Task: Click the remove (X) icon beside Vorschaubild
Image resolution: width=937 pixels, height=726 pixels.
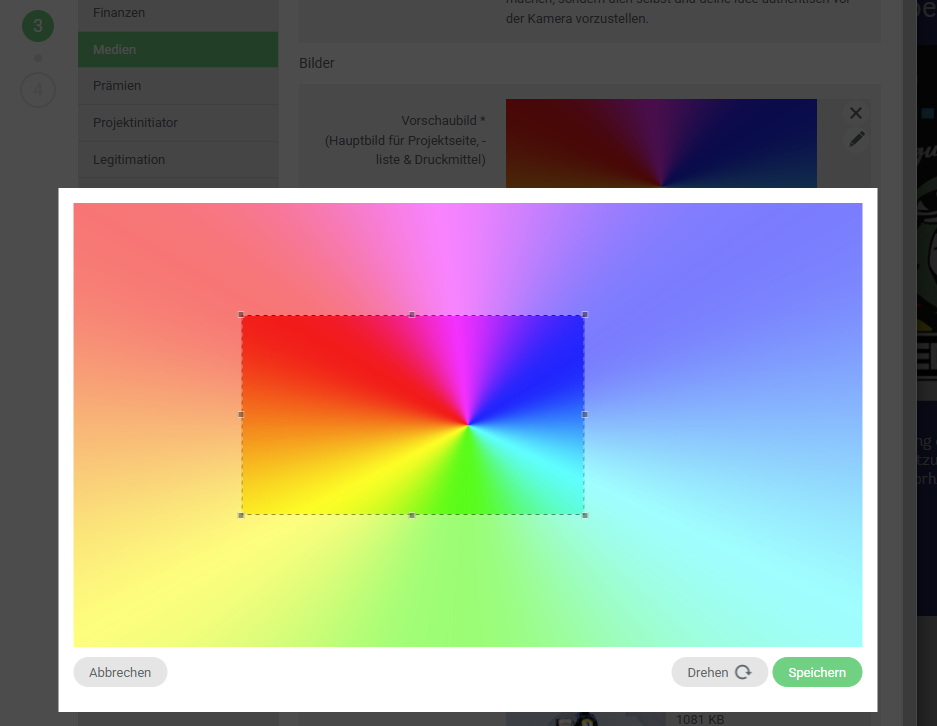Action: coord(855,113)
